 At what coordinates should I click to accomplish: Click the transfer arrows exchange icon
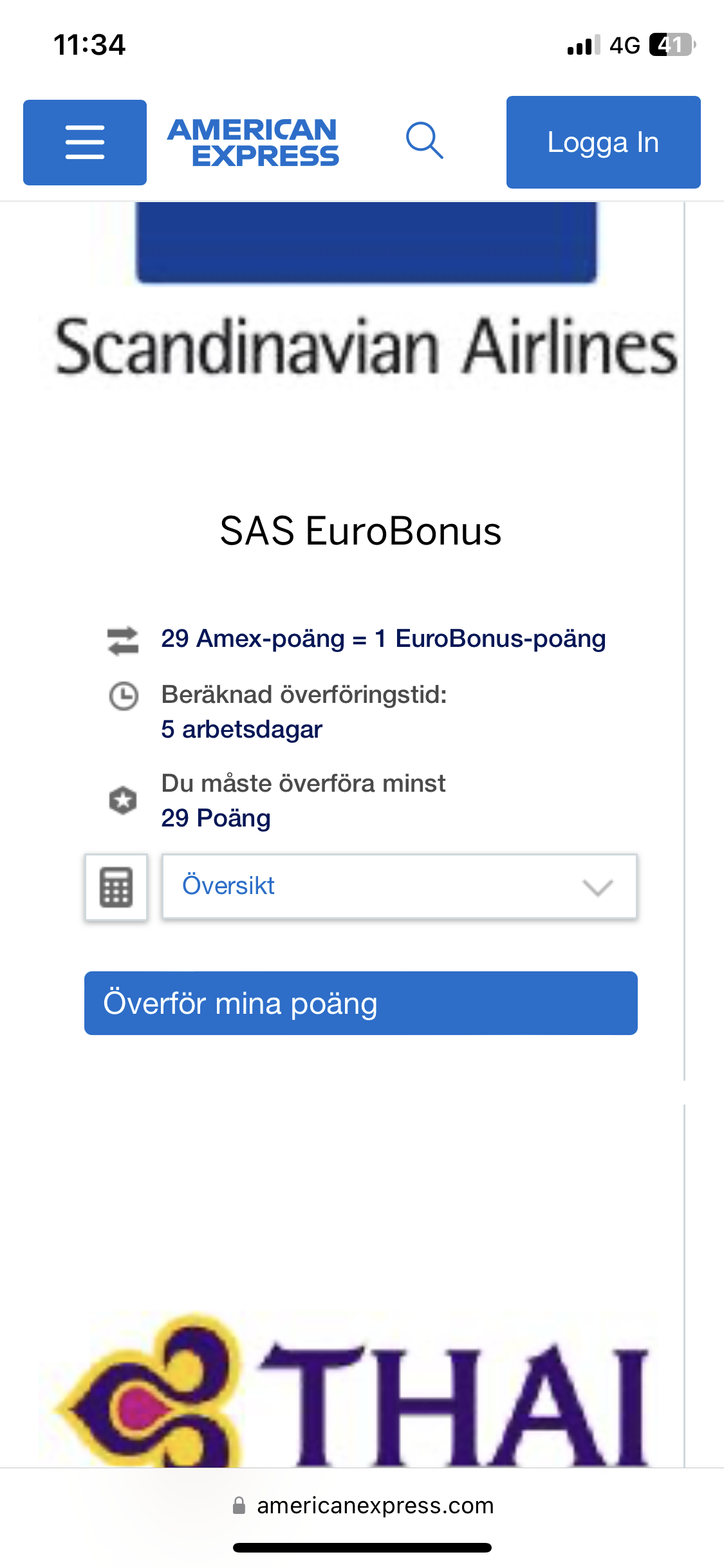123,640
